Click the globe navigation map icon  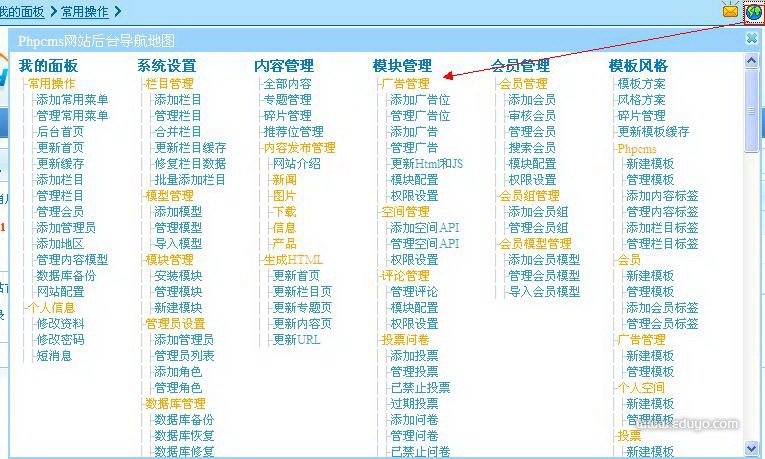[753, 11]
